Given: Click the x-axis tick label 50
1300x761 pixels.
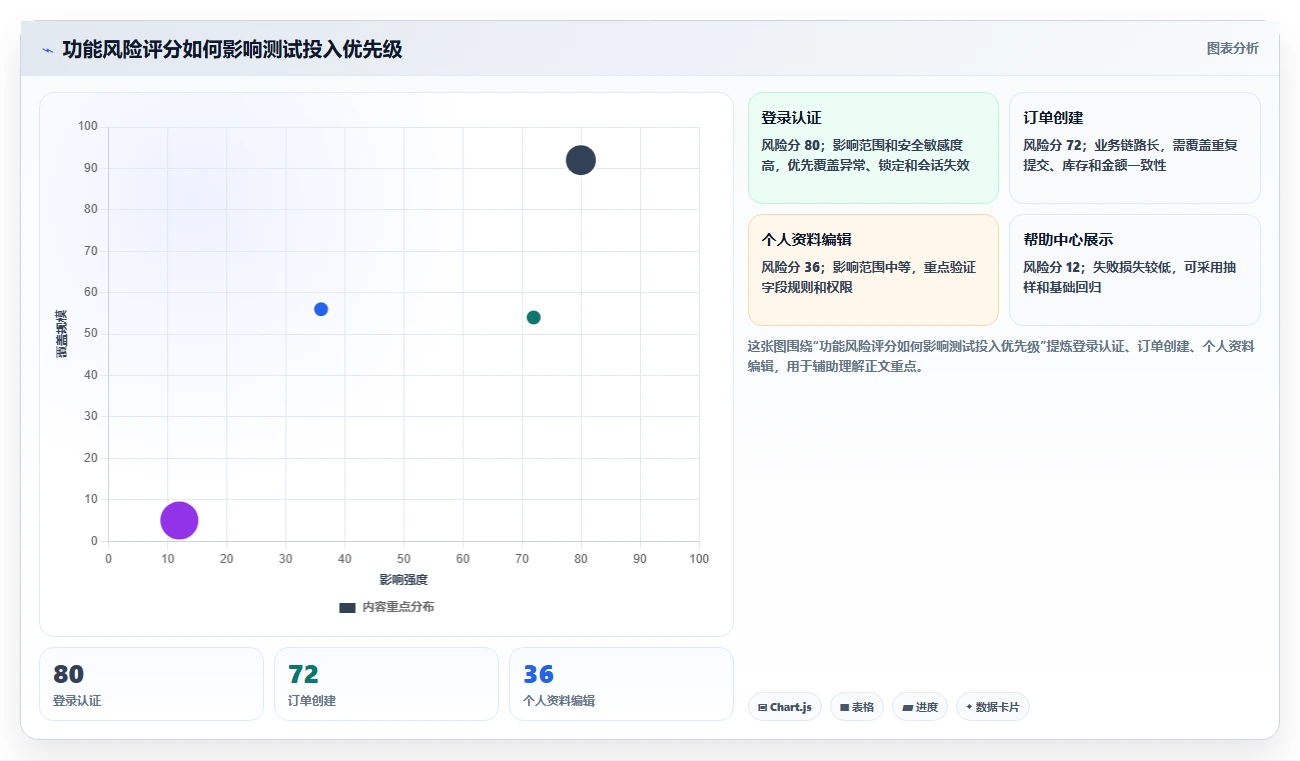Looking at the screenshot, I should 404,559.
